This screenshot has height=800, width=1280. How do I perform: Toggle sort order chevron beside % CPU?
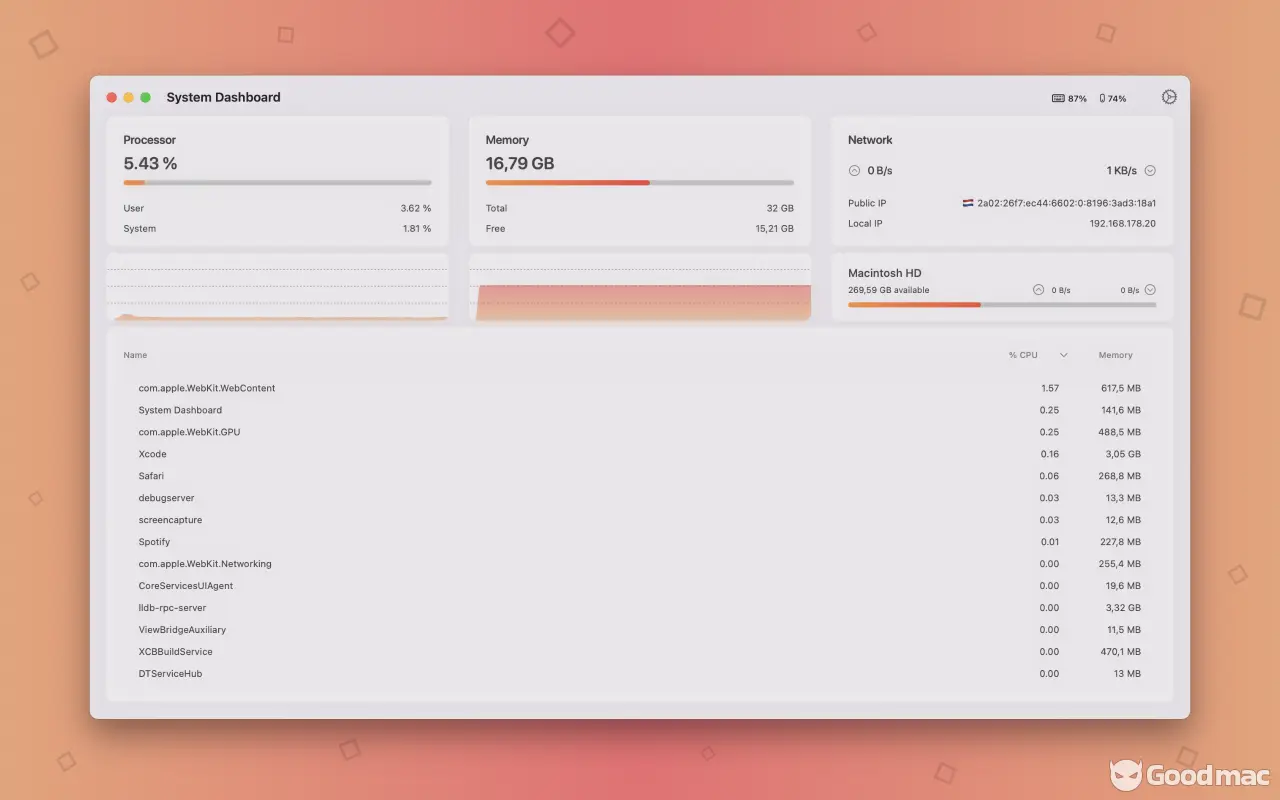click(x=1063, y=355)
